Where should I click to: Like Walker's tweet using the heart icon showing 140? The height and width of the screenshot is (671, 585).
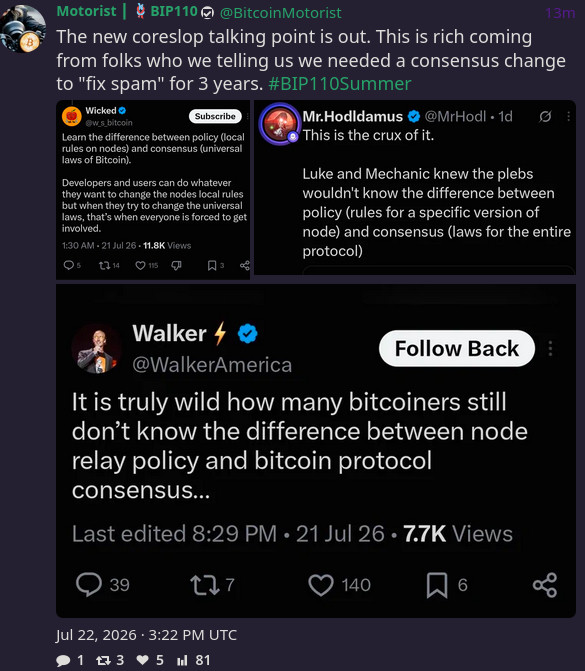click(321, 585)
